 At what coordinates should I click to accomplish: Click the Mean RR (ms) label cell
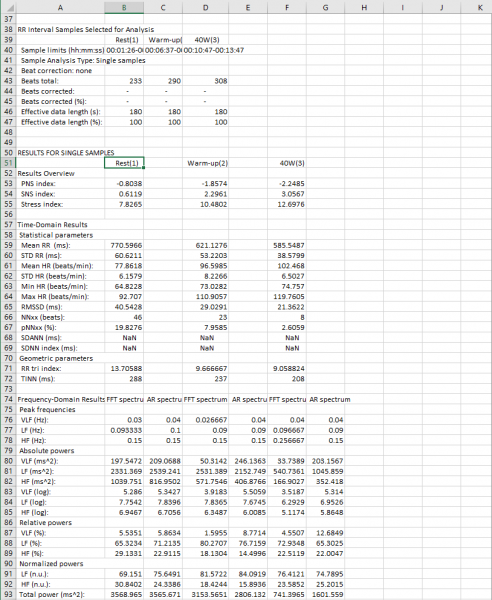pyautogui.click(x=60, y=245)
